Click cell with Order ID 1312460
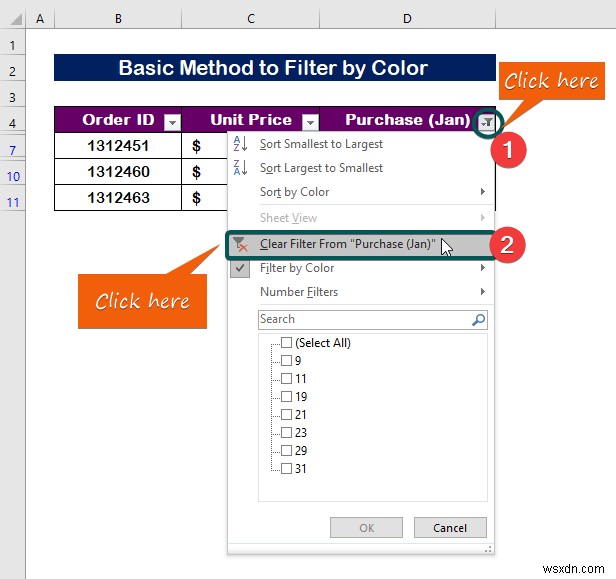The image size is (616, 579). coord(118,172)
